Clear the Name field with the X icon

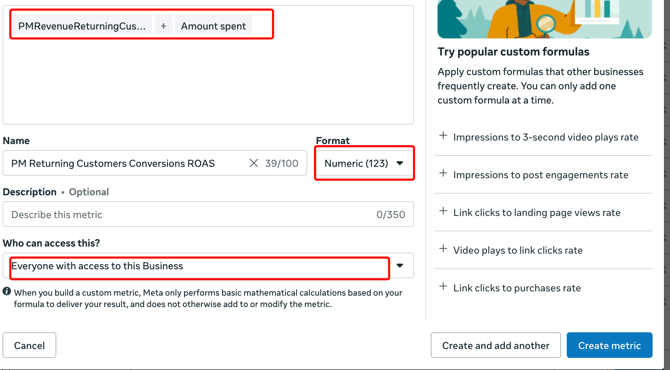253,163
